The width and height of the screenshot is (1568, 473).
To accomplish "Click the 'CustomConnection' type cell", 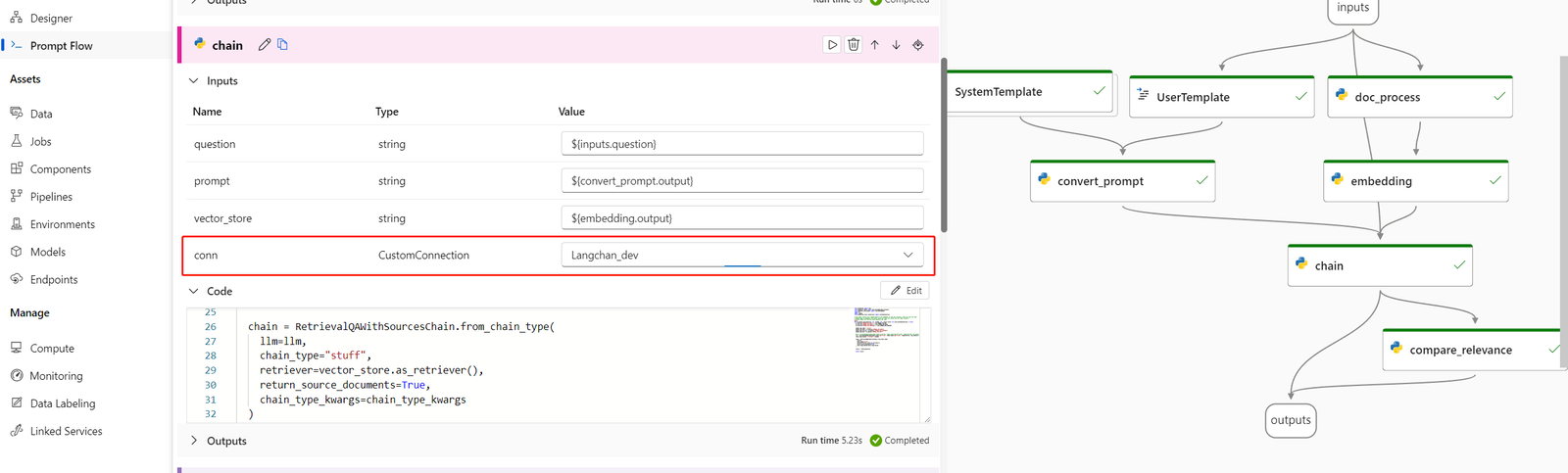I will pyautogui.click(x=423, y=255).
